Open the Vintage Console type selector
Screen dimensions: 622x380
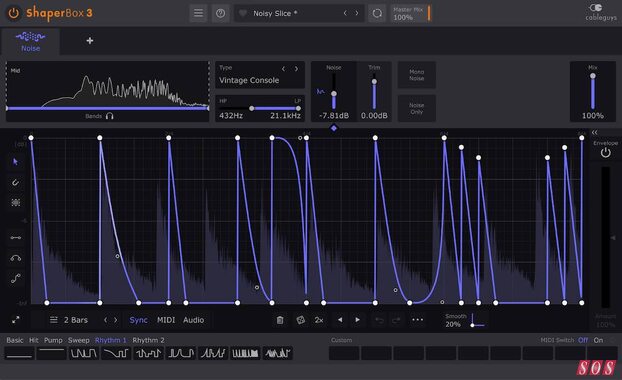[x=249, y=80]
